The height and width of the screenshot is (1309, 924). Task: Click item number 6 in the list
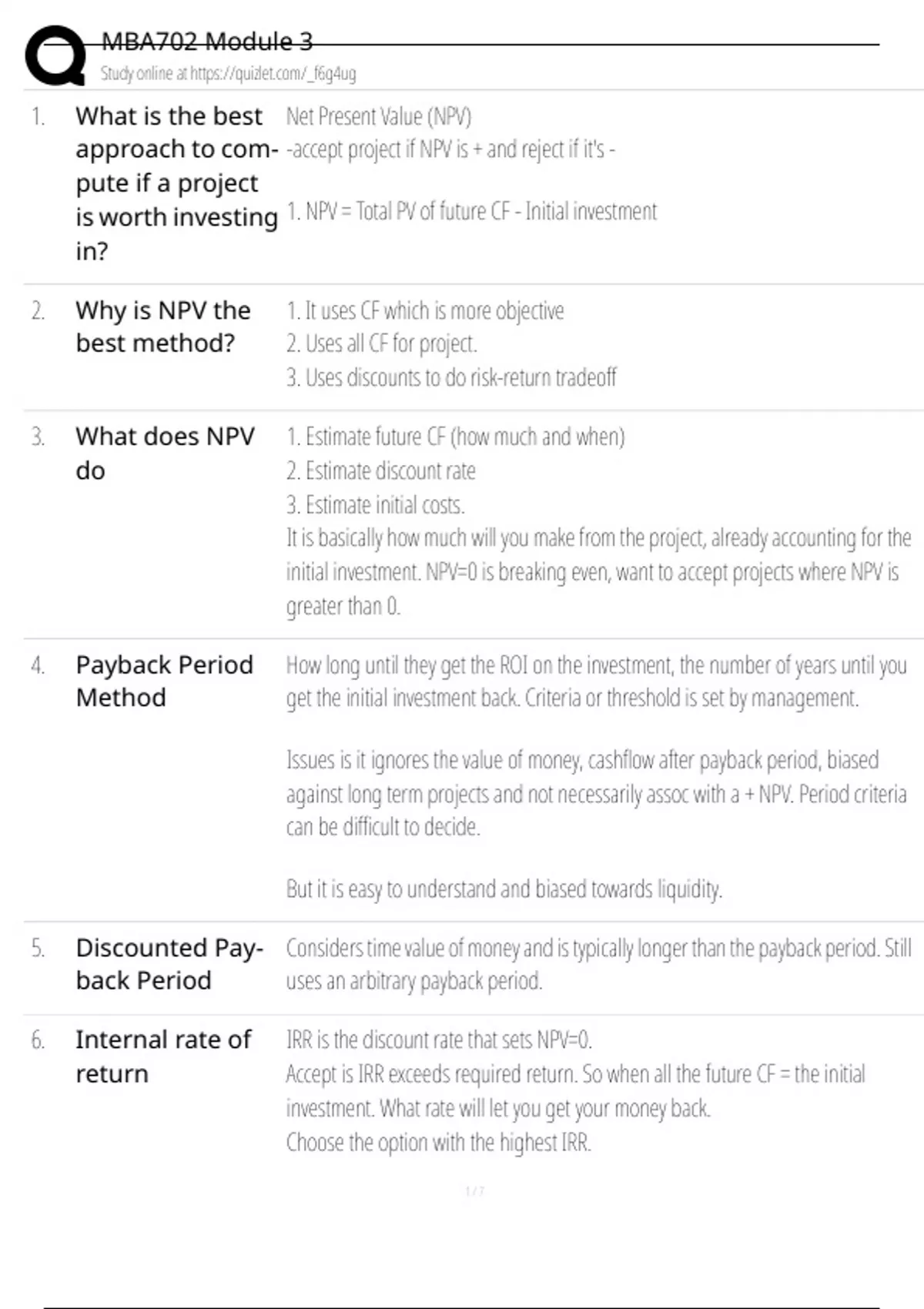(x=38, y=1041)
